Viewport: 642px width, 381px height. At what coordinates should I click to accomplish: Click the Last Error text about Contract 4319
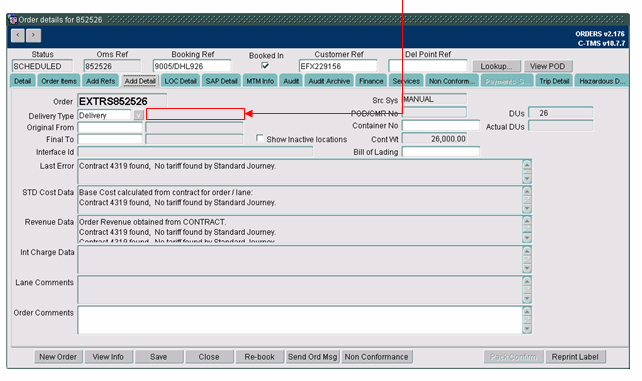[x=177, y=166]
